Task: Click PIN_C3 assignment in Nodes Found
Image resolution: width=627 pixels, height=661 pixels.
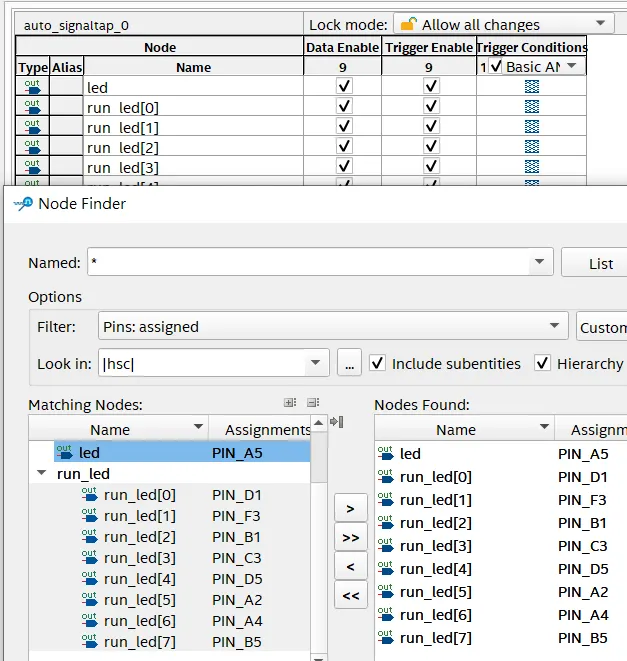Action: (x=583, y=546)
